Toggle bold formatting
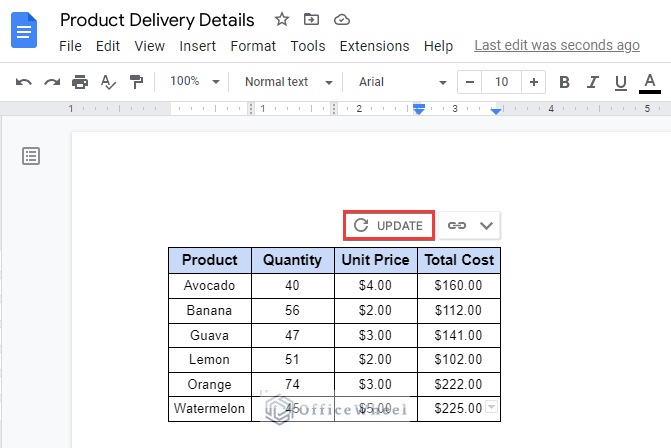This screenshot has height=448, width=671. click(x=564, y=82)
